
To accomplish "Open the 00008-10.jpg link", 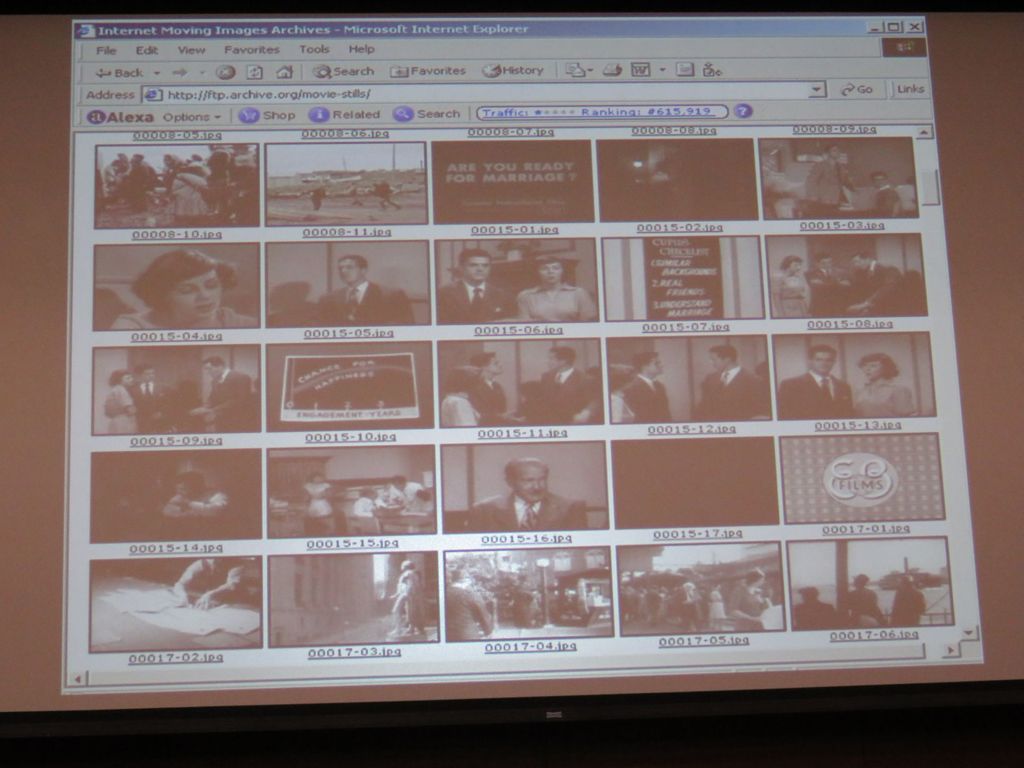I will (x=177, y=234).
